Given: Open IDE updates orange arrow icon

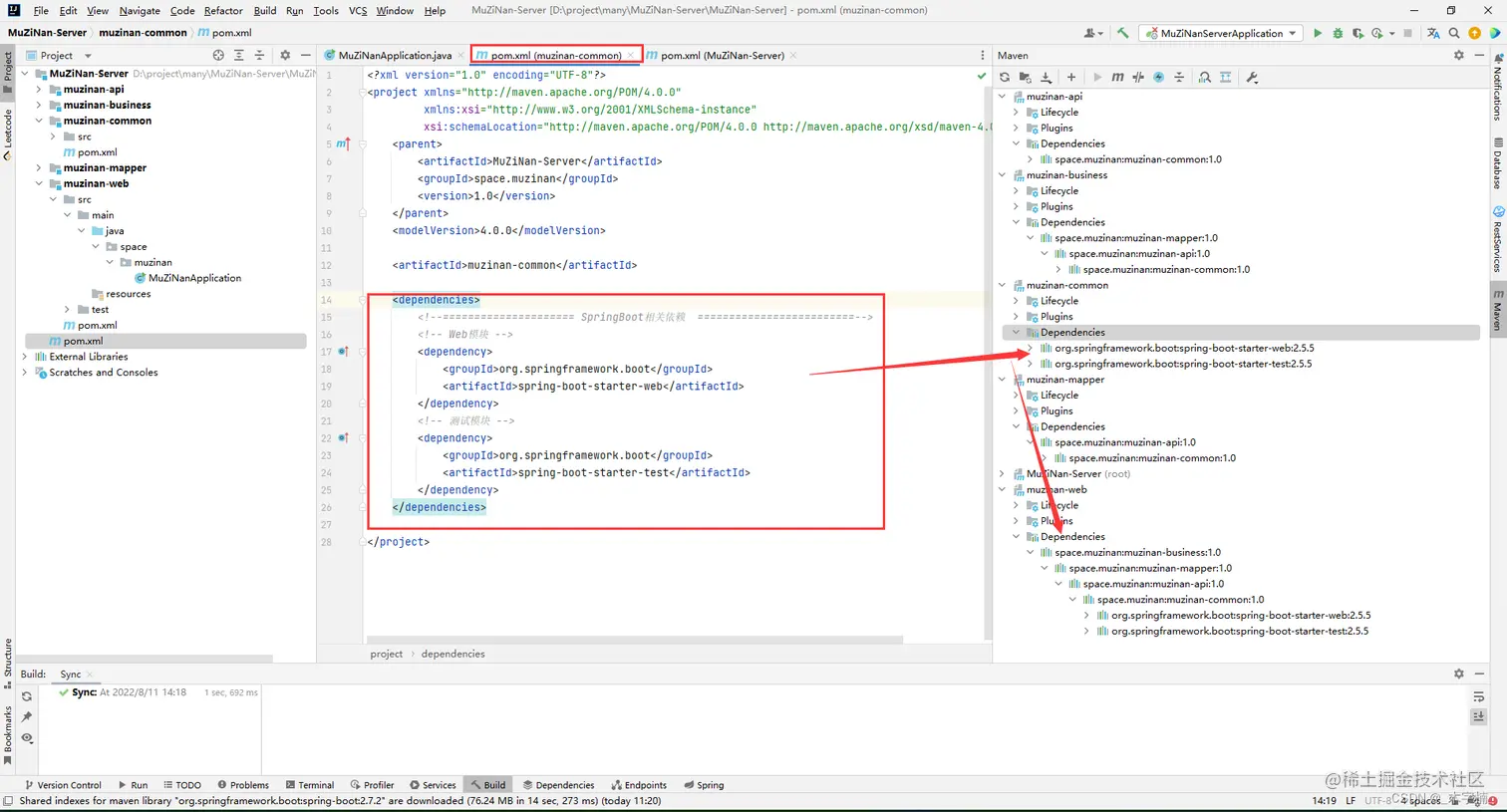Looking at the screenshot, I should click(1474, 33).
